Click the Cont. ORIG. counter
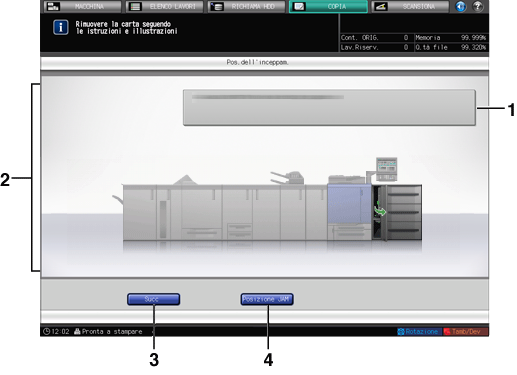The image size is (517, 375). pyautogui.click(x=376, y=38)
